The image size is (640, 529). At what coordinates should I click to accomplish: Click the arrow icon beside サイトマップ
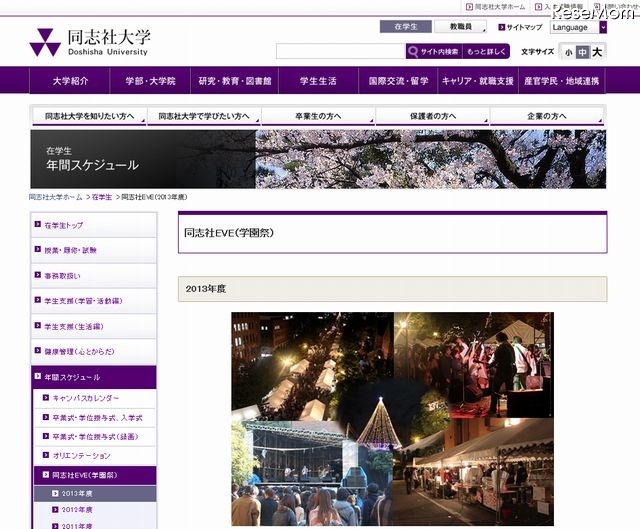click(502, 27)
